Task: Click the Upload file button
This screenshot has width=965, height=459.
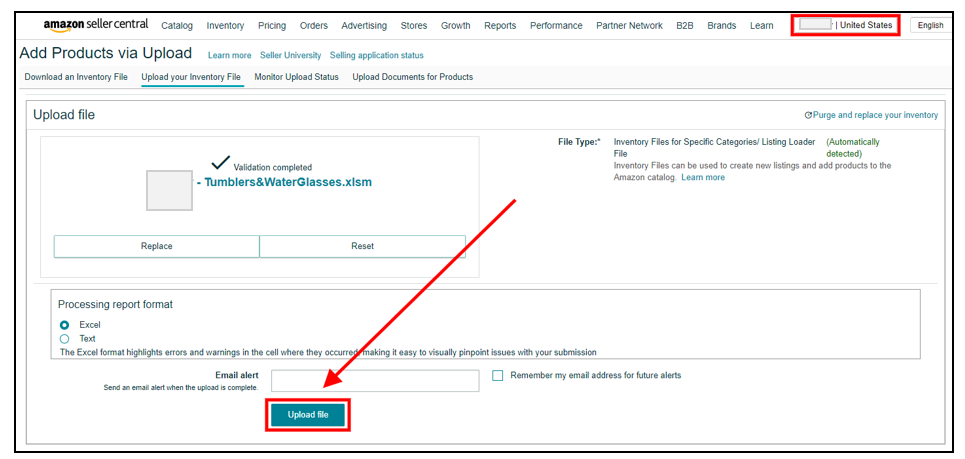Action: (308, 415)
